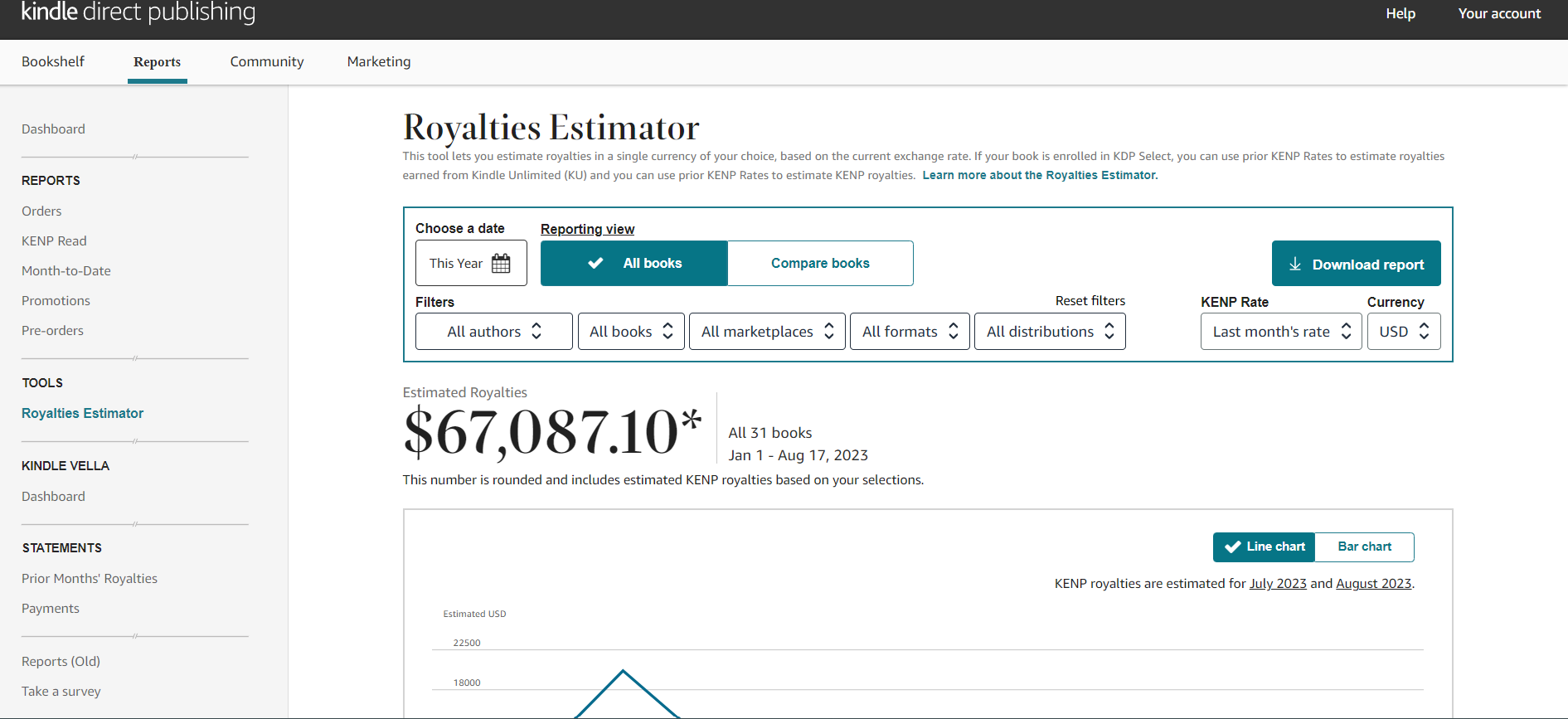Open the Month-to-Date report
This screenshot has width=1568, height=719.
coord(66,270)
